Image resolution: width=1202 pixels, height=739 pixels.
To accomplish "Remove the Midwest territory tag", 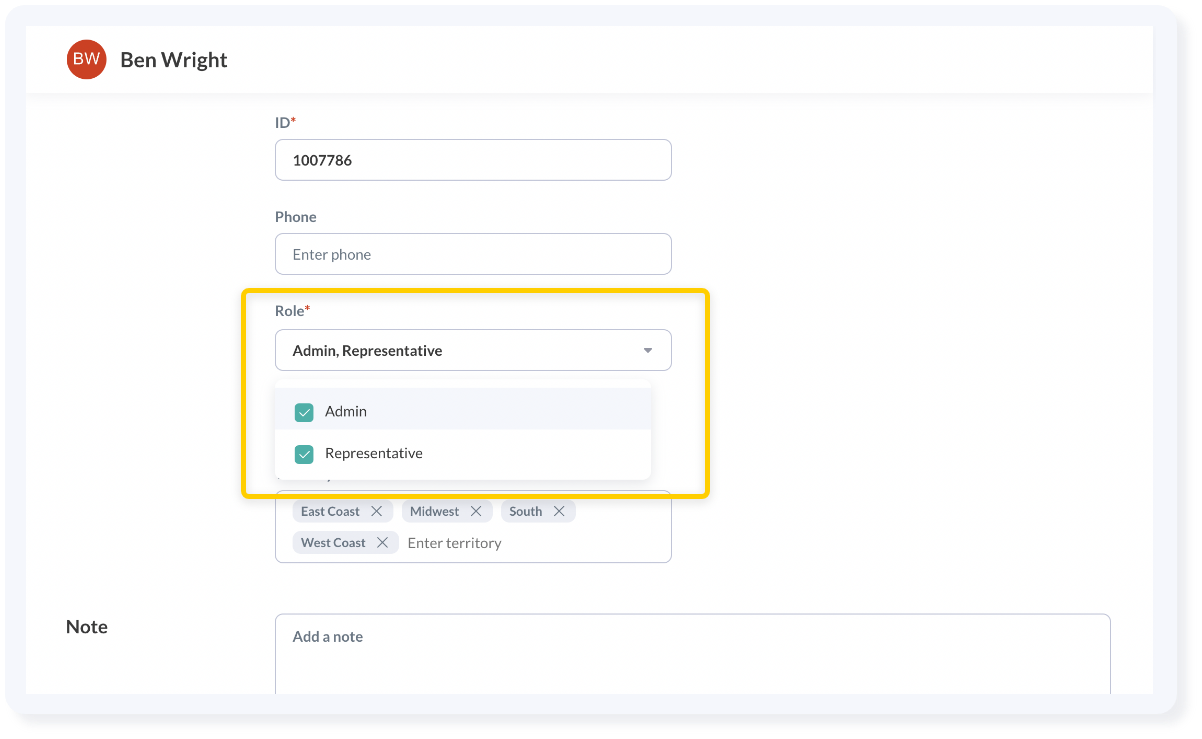I will (478, 511).
